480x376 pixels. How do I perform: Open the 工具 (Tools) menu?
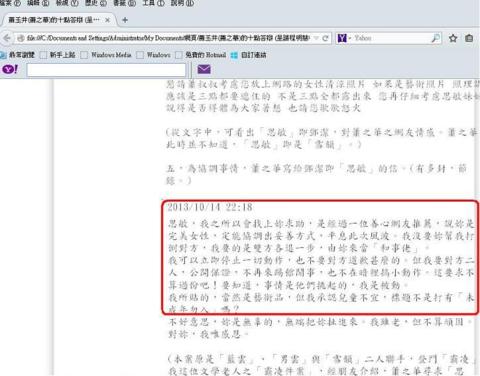click(x=153, y=3)
